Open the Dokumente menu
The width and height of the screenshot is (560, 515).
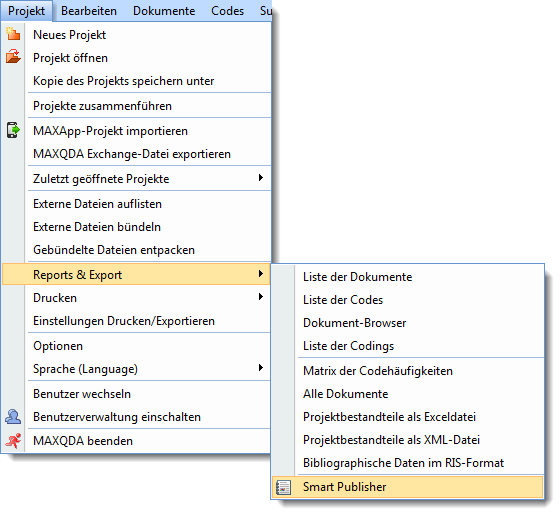point(164,11)
